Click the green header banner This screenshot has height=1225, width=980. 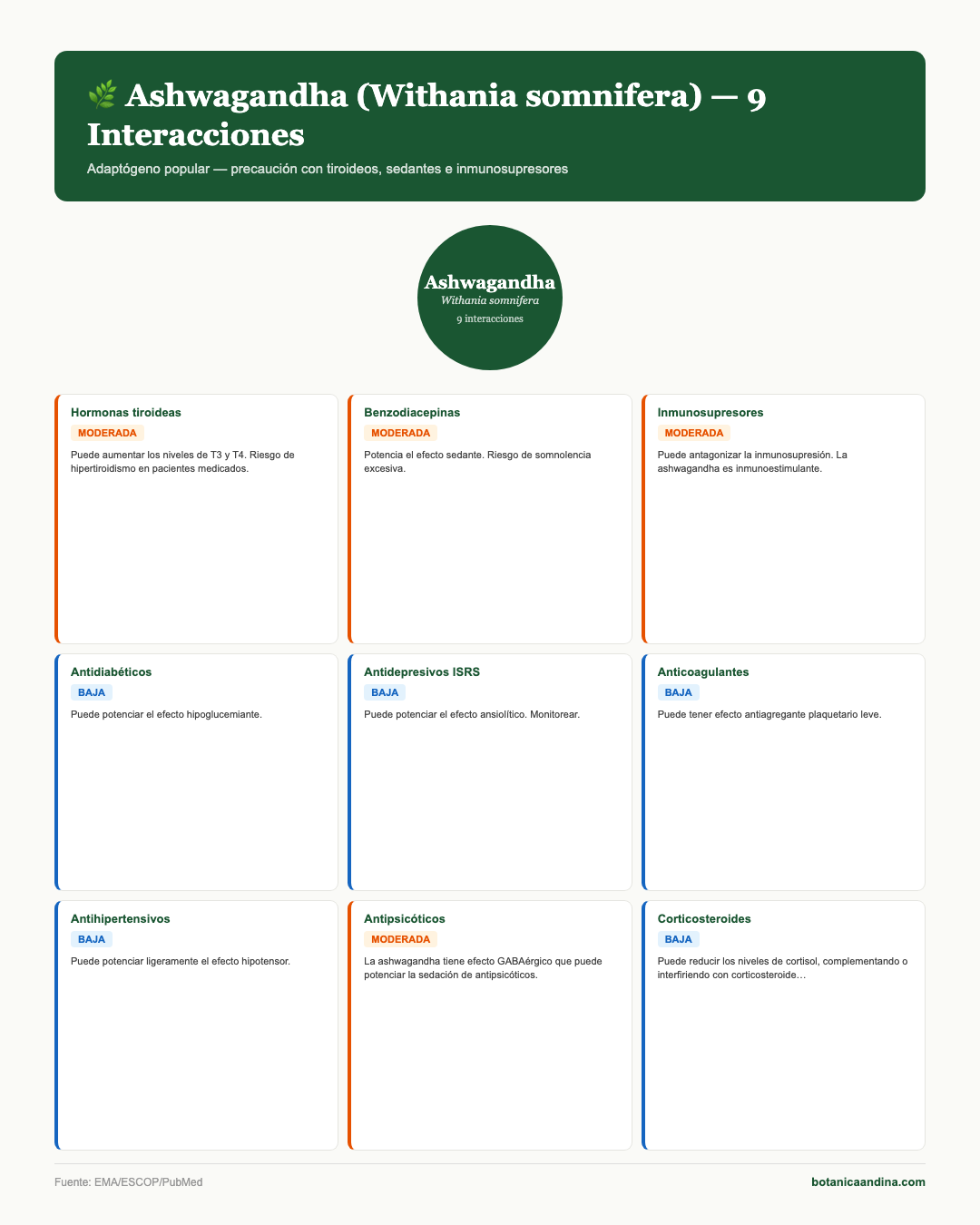490,127
